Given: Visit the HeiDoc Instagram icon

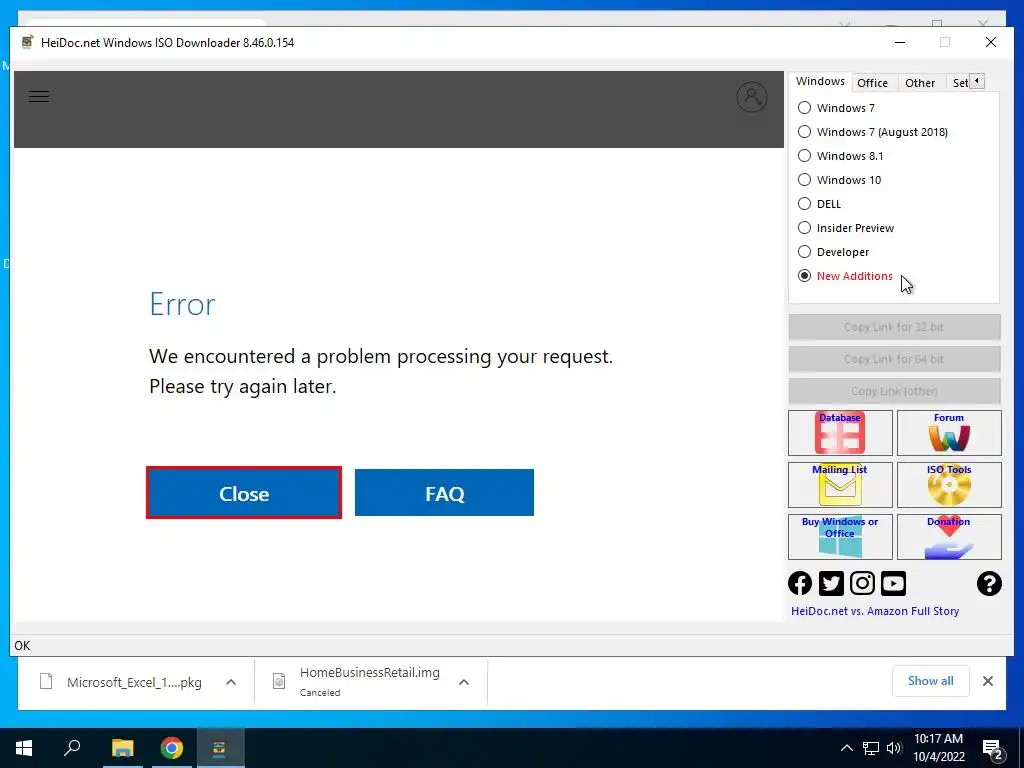Looking at the screenshot, I should tap(862, 583).
